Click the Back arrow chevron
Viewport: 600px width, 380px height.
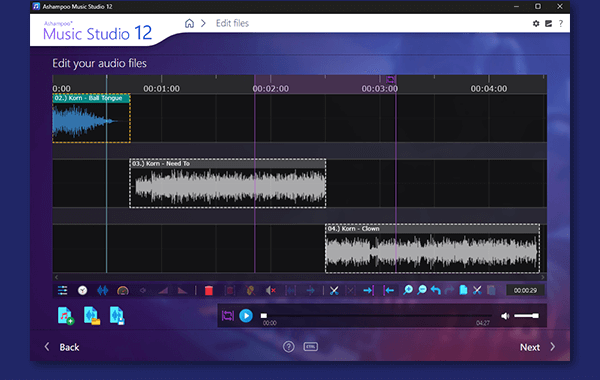pyautogui.click(x=47, y=347)
